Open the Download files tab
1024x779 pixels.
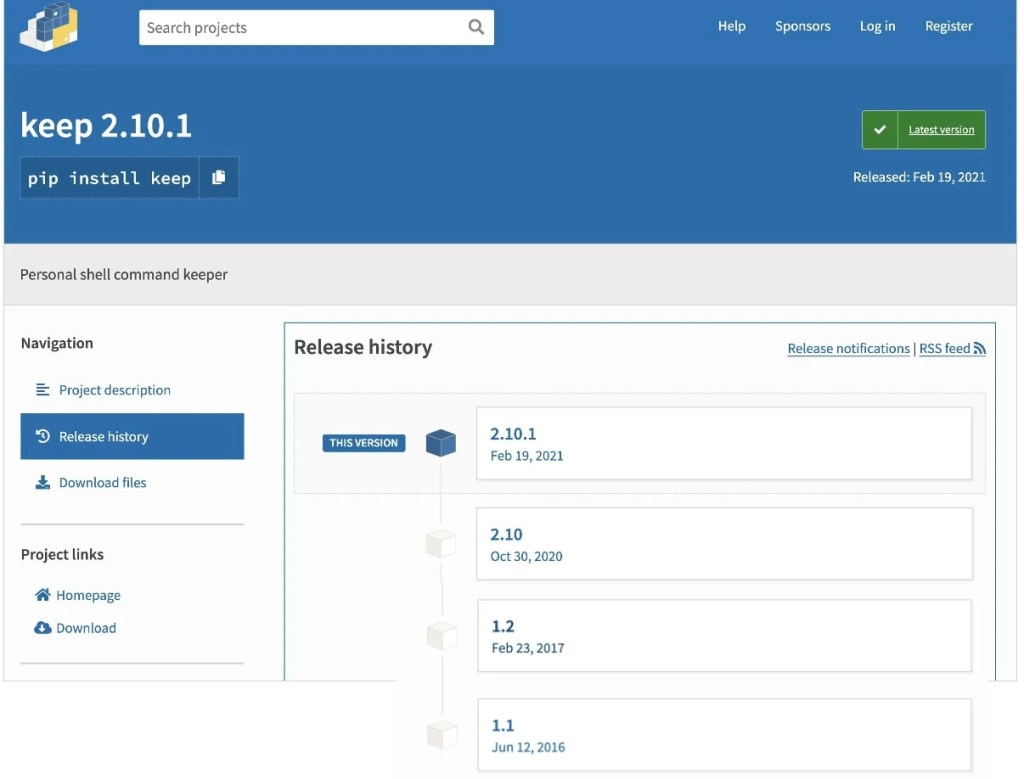tap(102, 482)
